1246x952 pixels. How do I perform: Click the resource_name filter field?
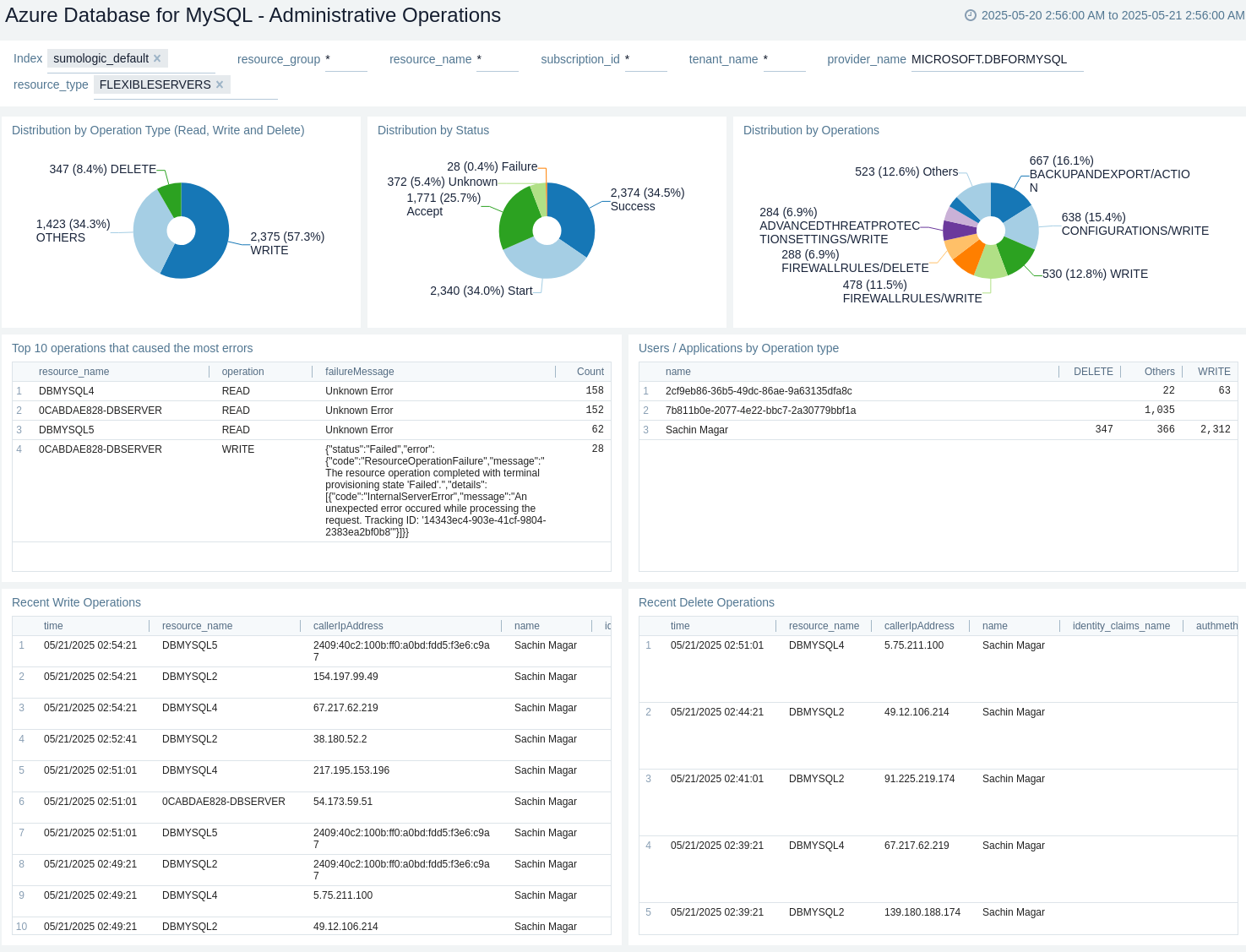(498, 59)
